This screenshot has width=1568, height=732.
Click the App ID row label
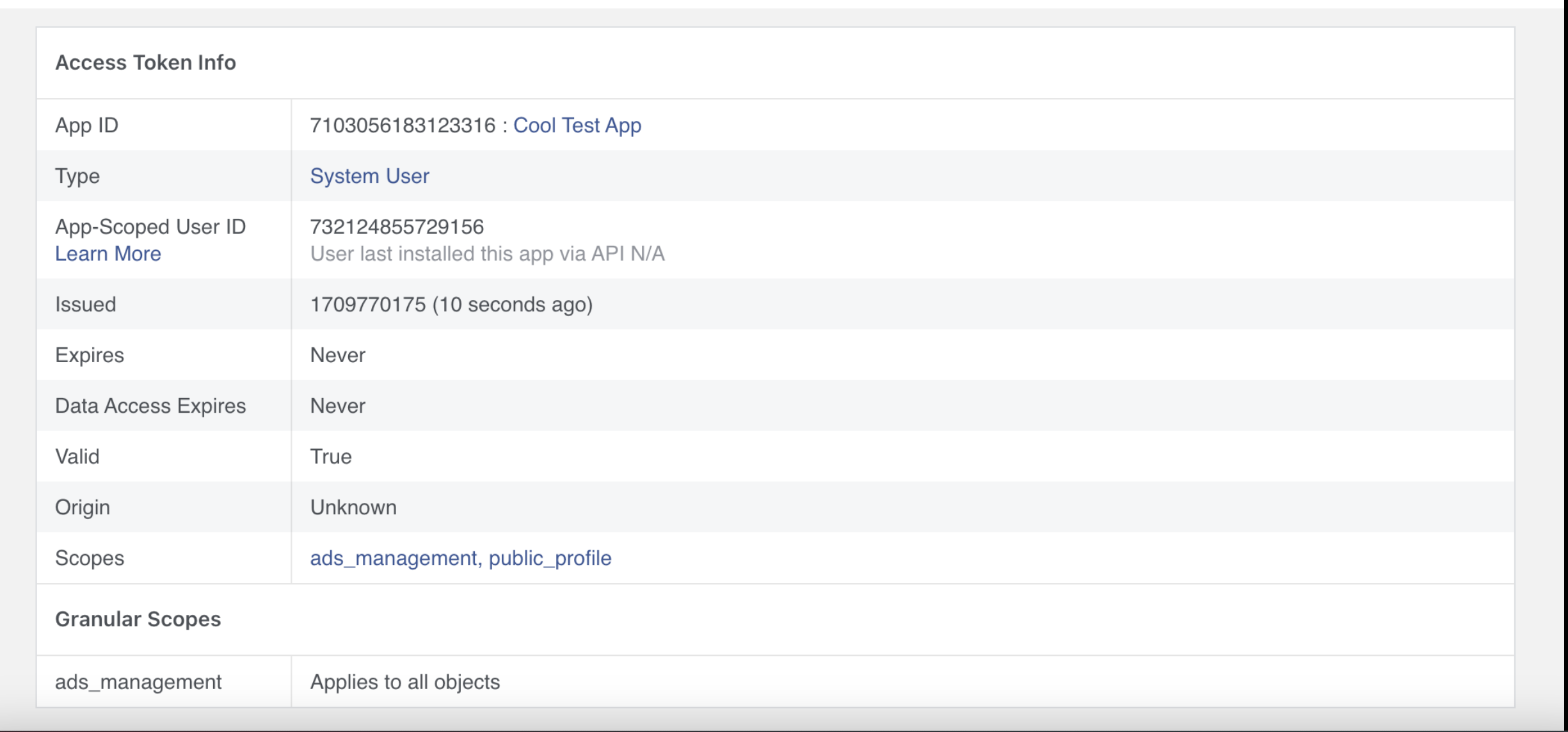(86, 125)
